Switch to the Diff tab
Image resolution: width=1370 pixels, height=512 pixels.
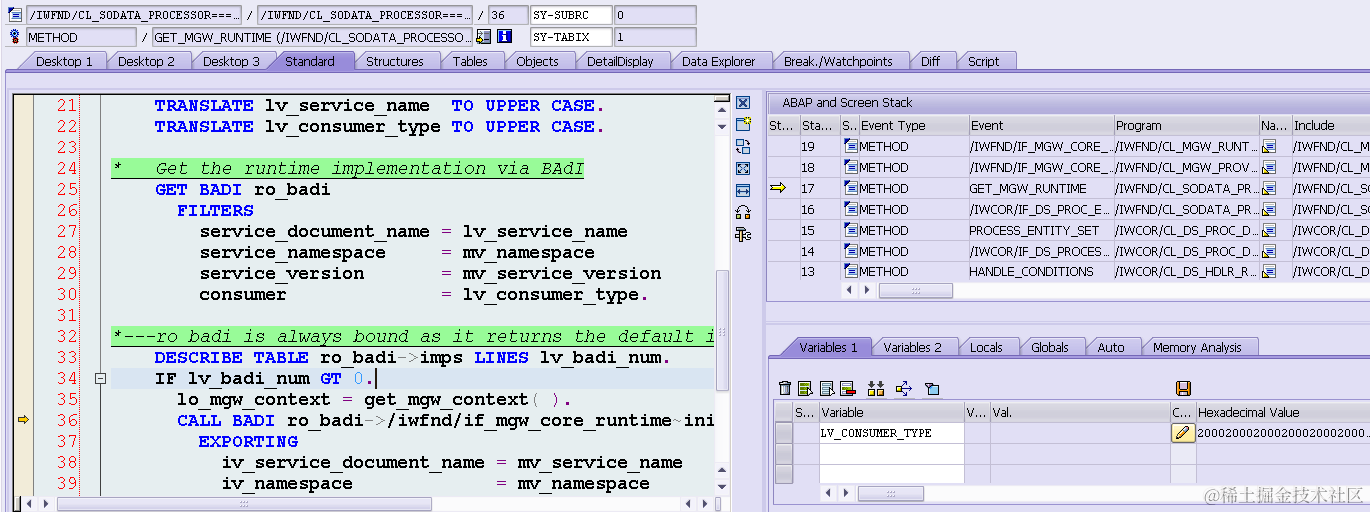(x=930, y=61)
